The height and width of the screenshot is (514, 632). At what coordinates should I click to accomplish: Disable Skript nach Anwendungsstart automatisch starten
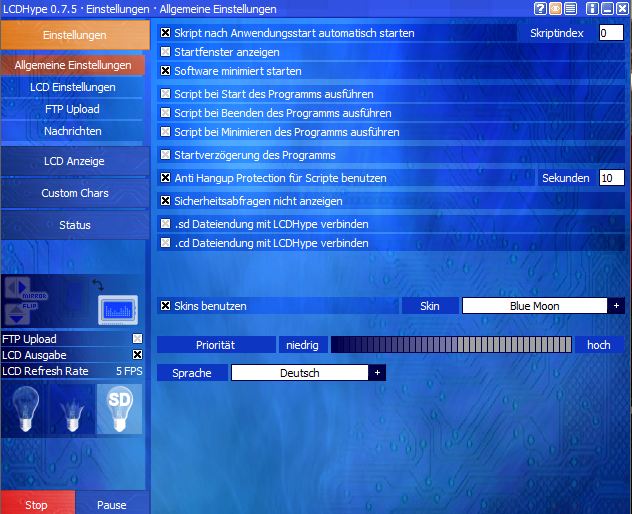pyautogui.click(x=165, y=33)
